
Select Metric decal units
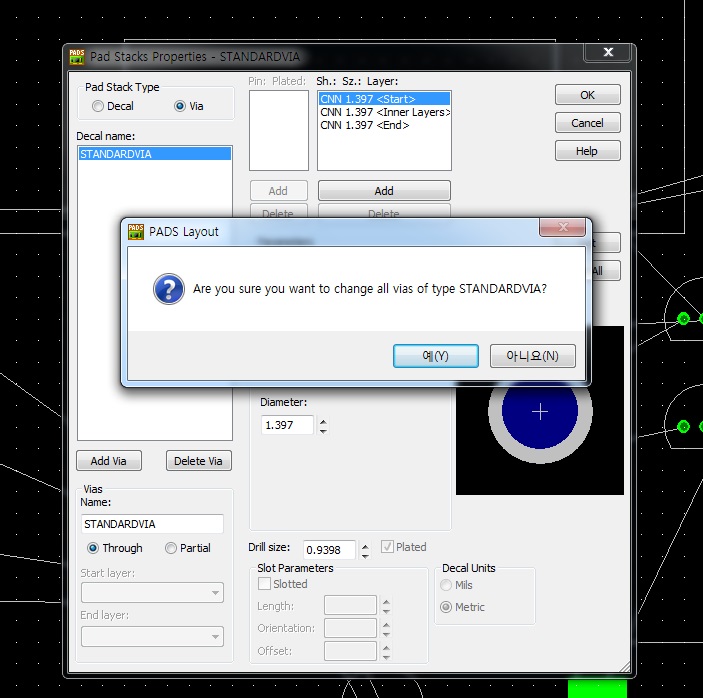446,607
